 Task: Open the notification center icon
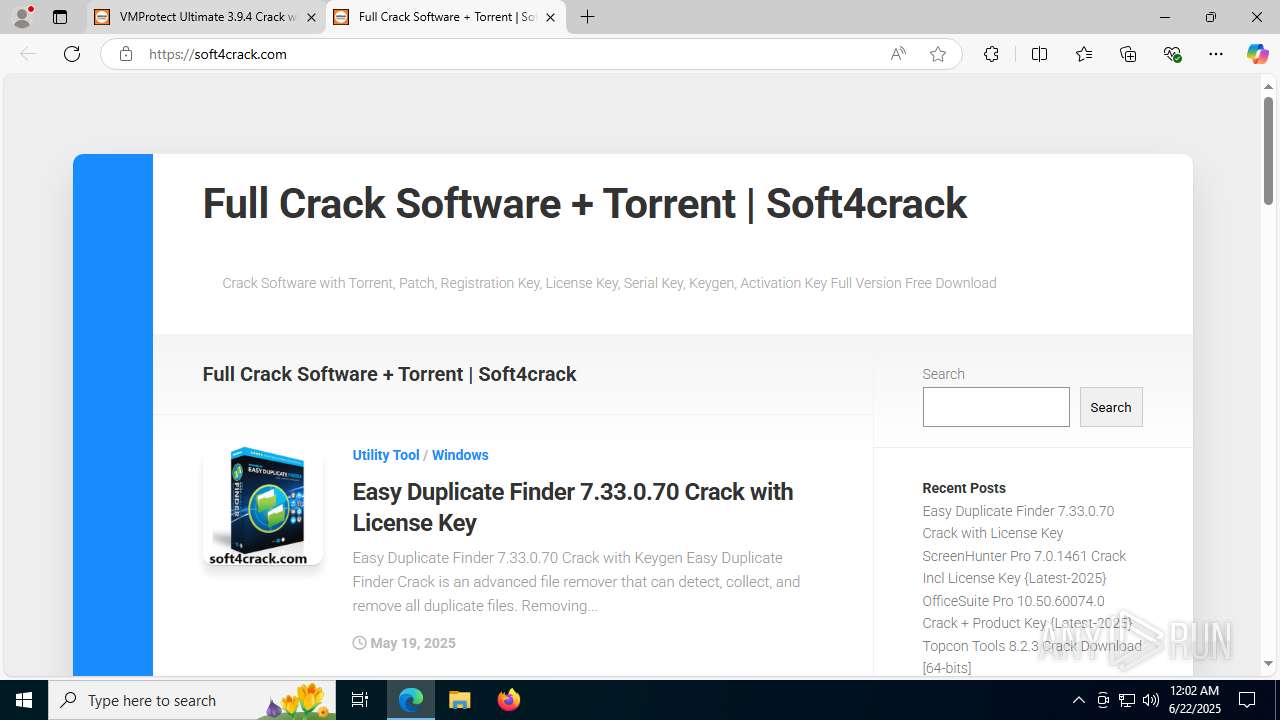pos(1247,700)
